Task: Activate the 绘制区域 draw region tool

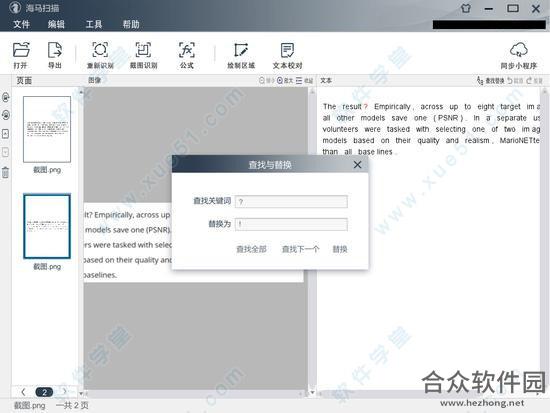Action: (x=241, y=55)
